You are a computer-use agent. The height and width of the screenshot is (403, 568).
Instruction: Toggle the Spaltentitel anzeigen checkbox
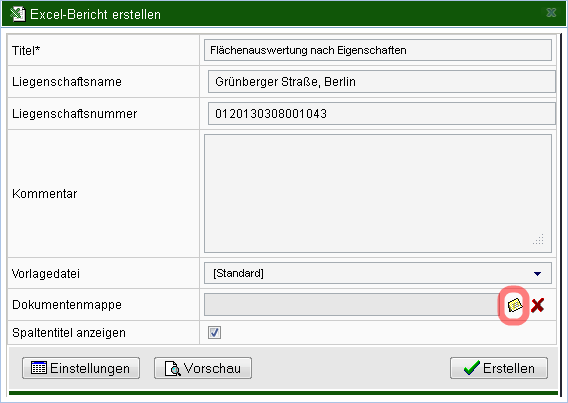(214, 332)
